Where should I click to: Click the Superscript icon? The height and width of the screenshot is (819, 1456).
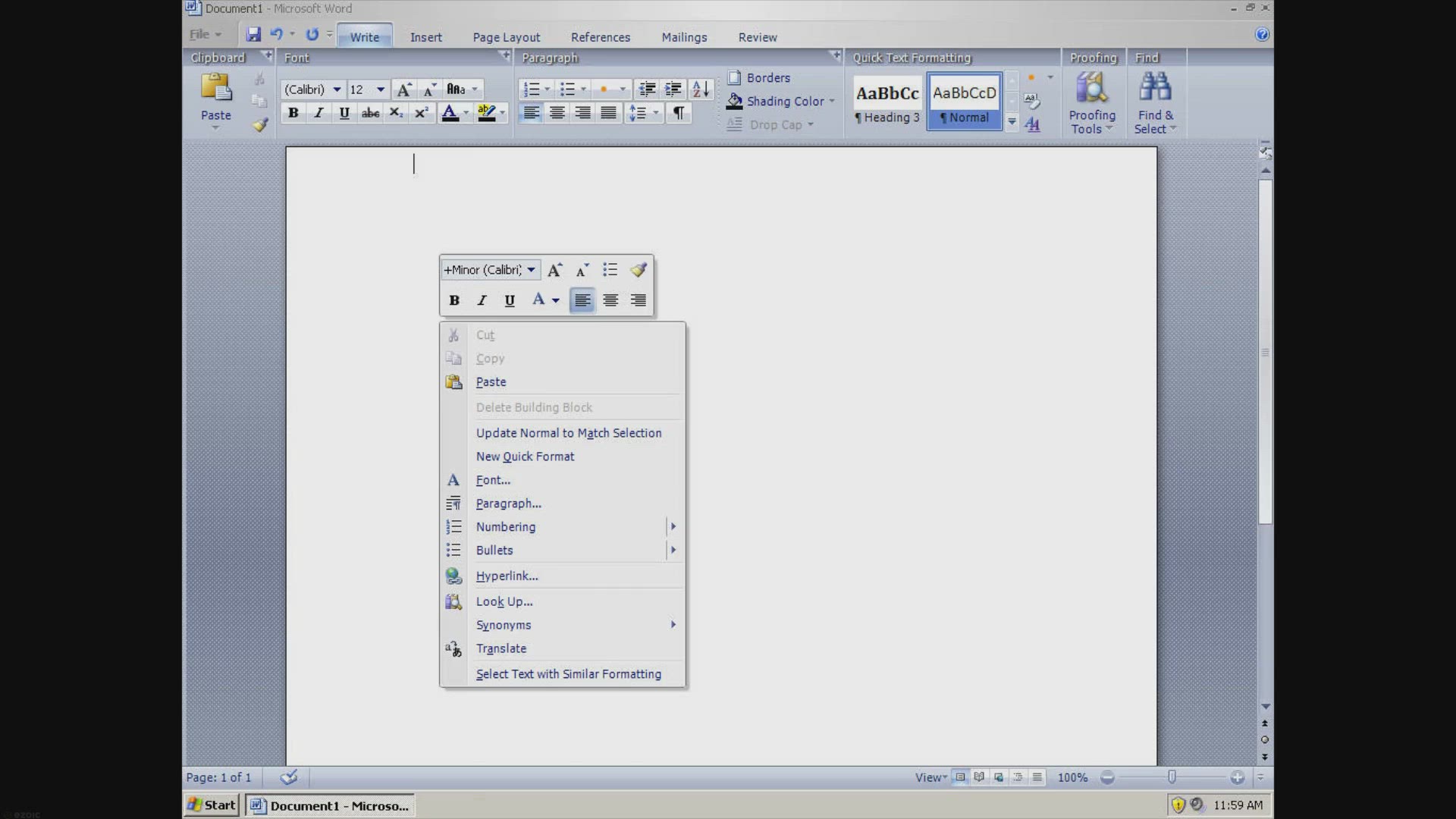pos(422,113)
